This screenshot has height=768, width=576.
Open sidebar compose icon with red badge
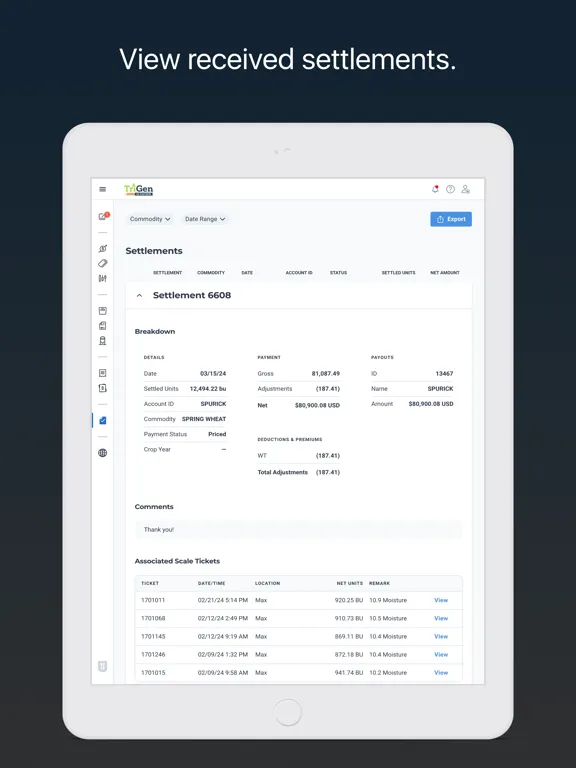103,216
